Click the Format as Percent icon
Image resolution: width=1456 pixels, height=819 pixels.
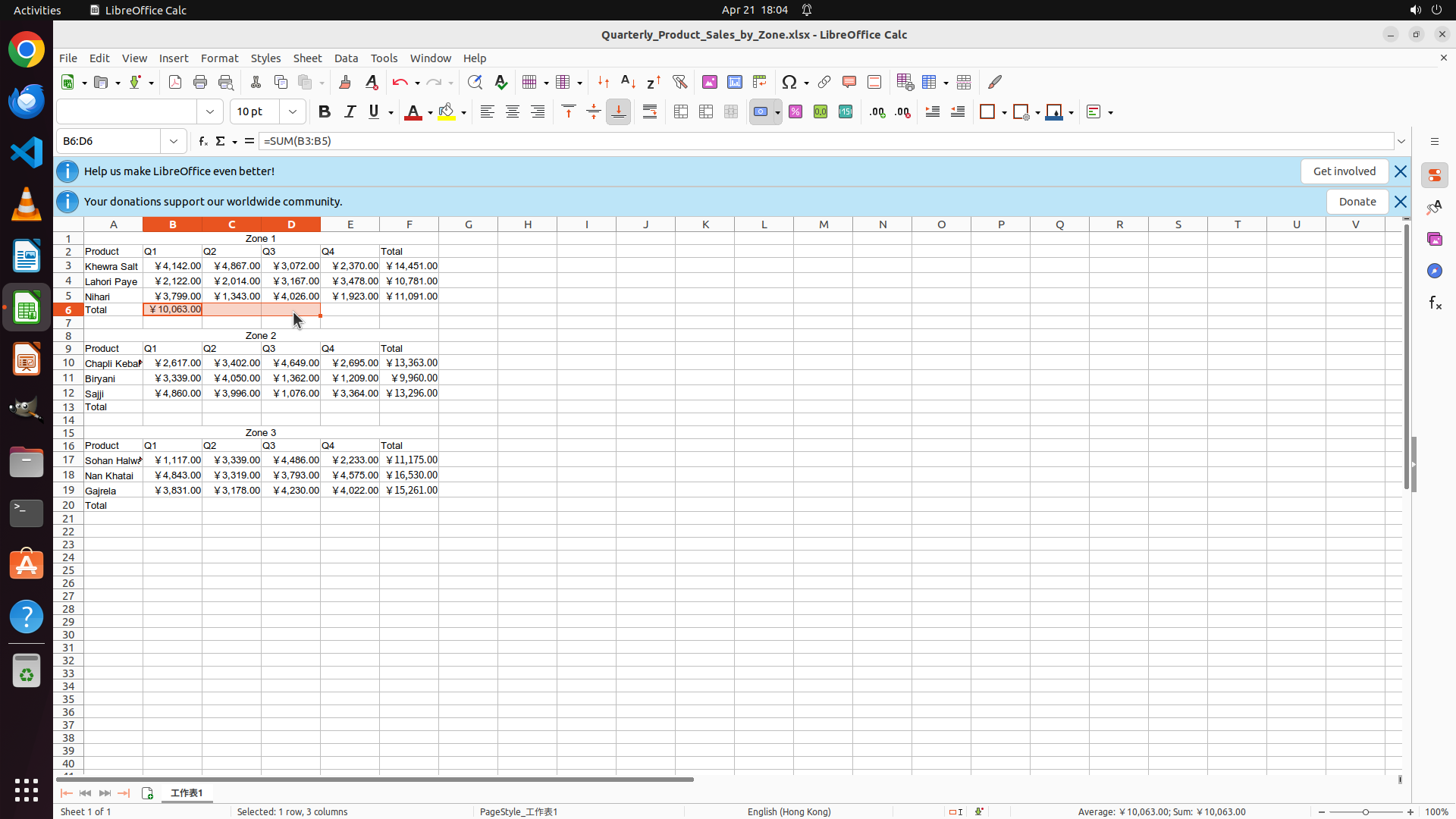[x=795, y=112]
